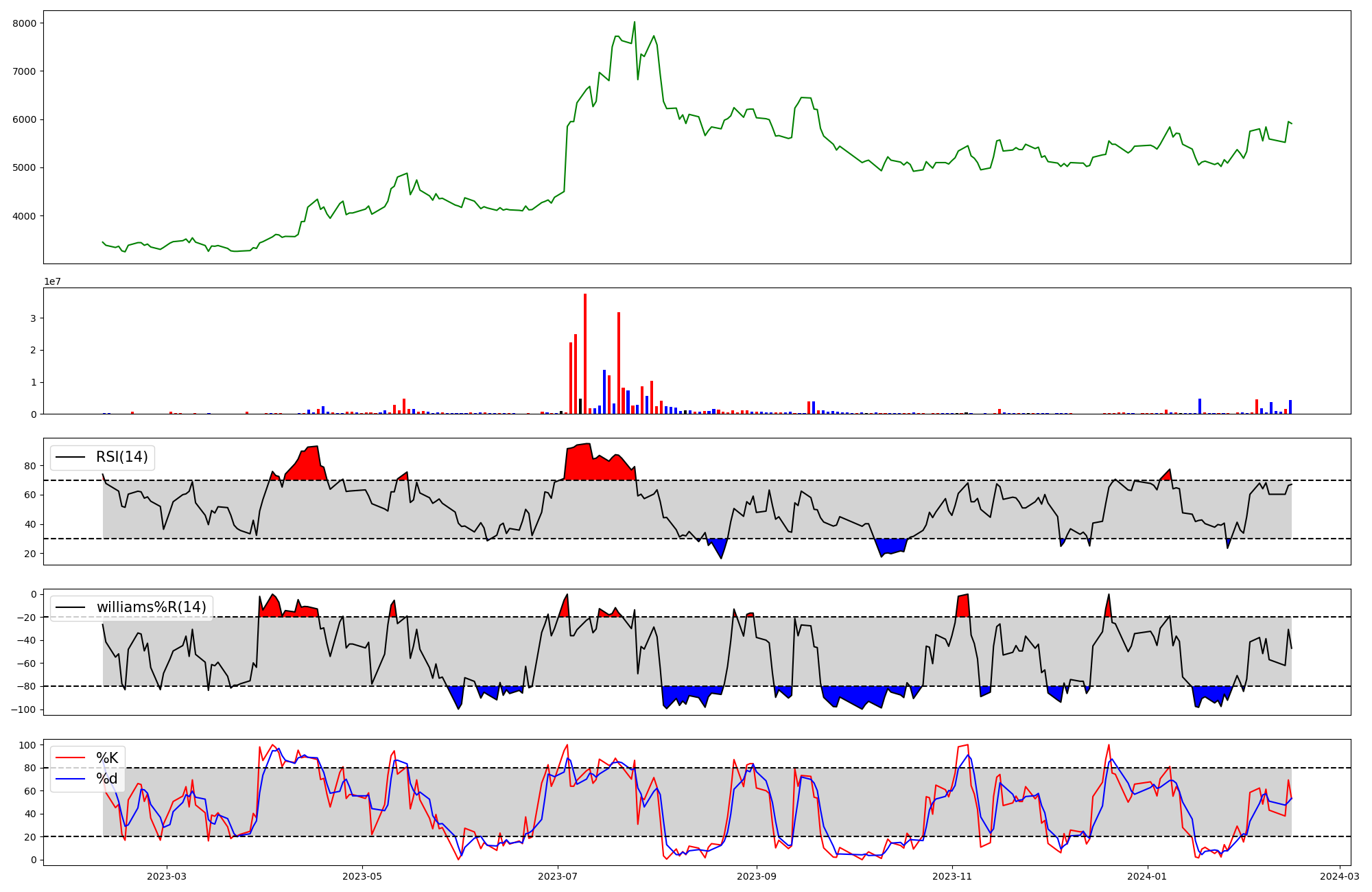Click the -60 label on the Williams %R axis
The image size is (1372, 892).
tap(27, 664)
